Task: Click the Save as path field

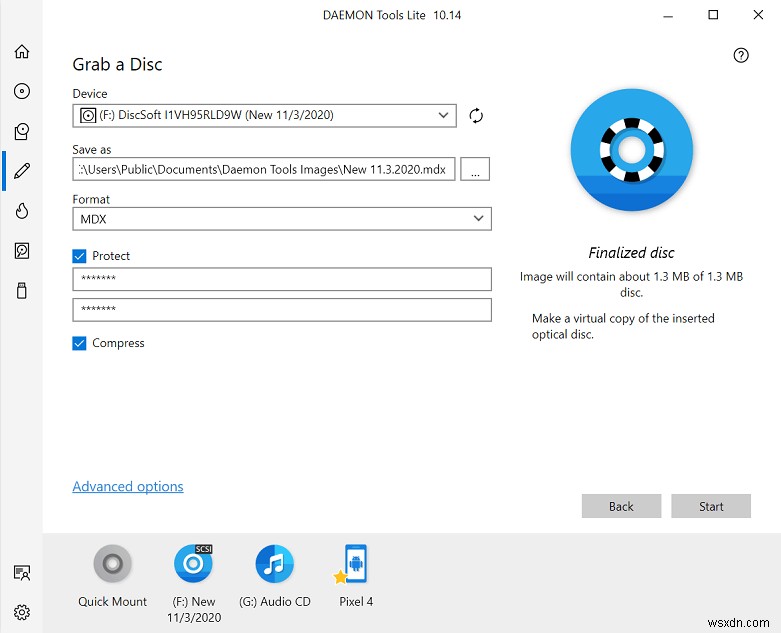Action: pyautogui.click(x=264, y=169)
